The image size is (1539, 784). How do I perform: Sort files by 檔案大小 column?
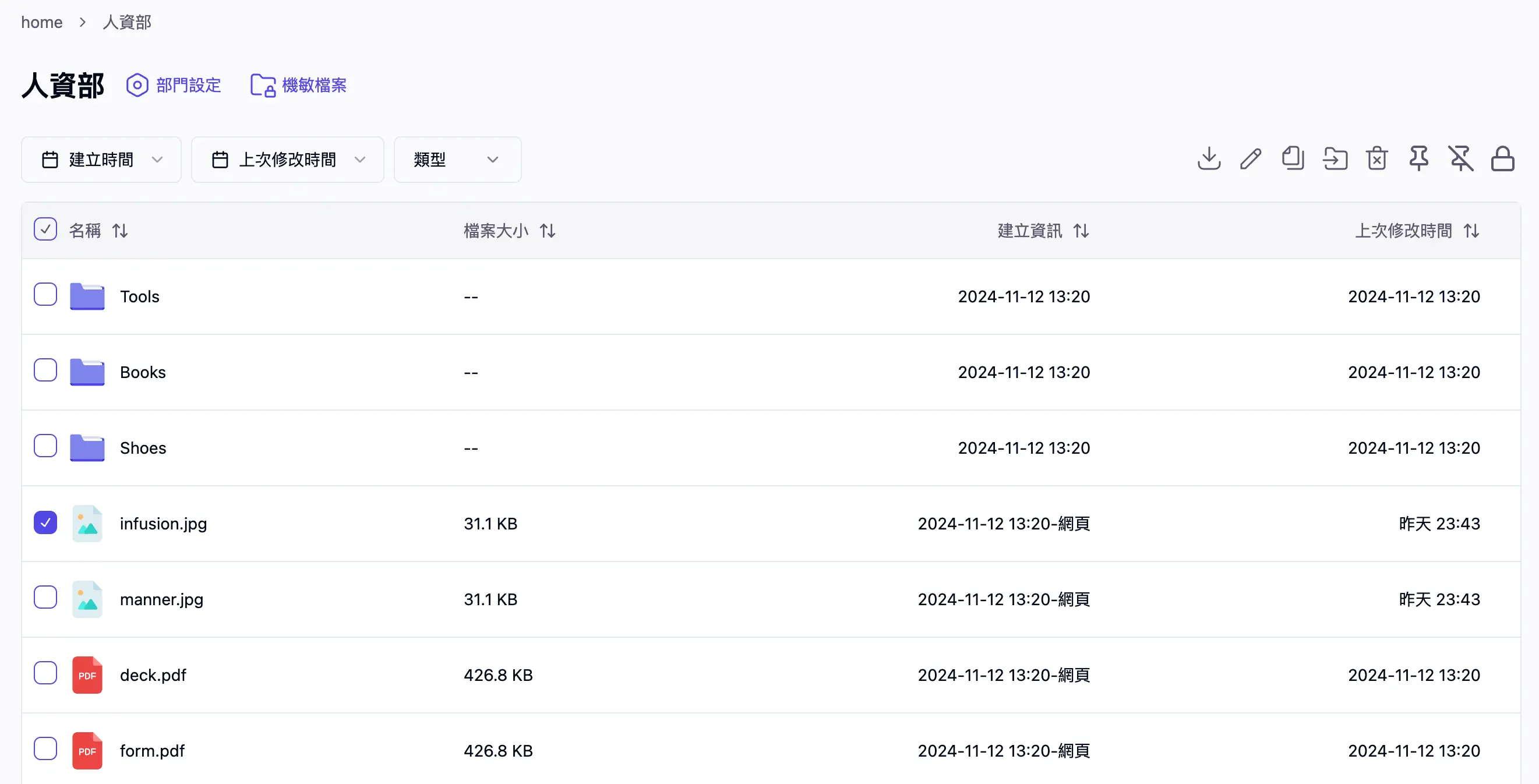(495, 231)
